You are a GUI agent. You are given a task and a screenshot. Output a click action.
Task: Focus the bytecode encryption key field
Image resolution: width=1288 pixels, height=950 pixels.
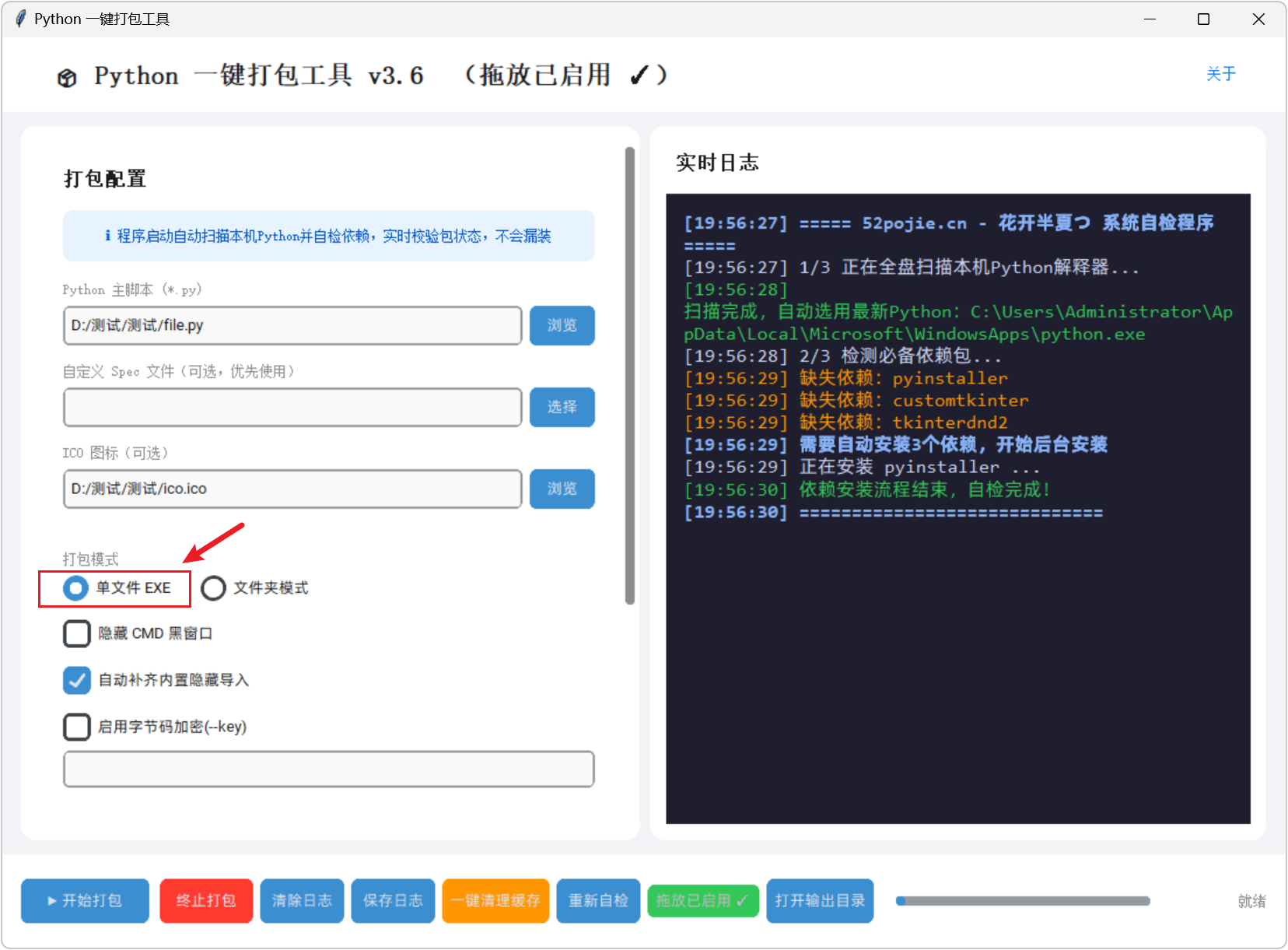coord(329,769)
